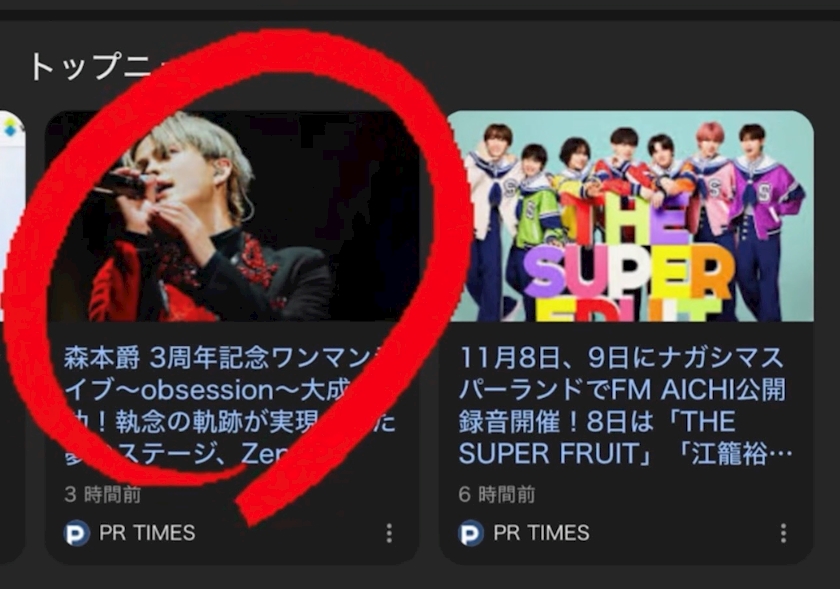The height and width of the screenshot is (589, 840).
Task: Click the obsession text in first headline
Action: [206, 390]
